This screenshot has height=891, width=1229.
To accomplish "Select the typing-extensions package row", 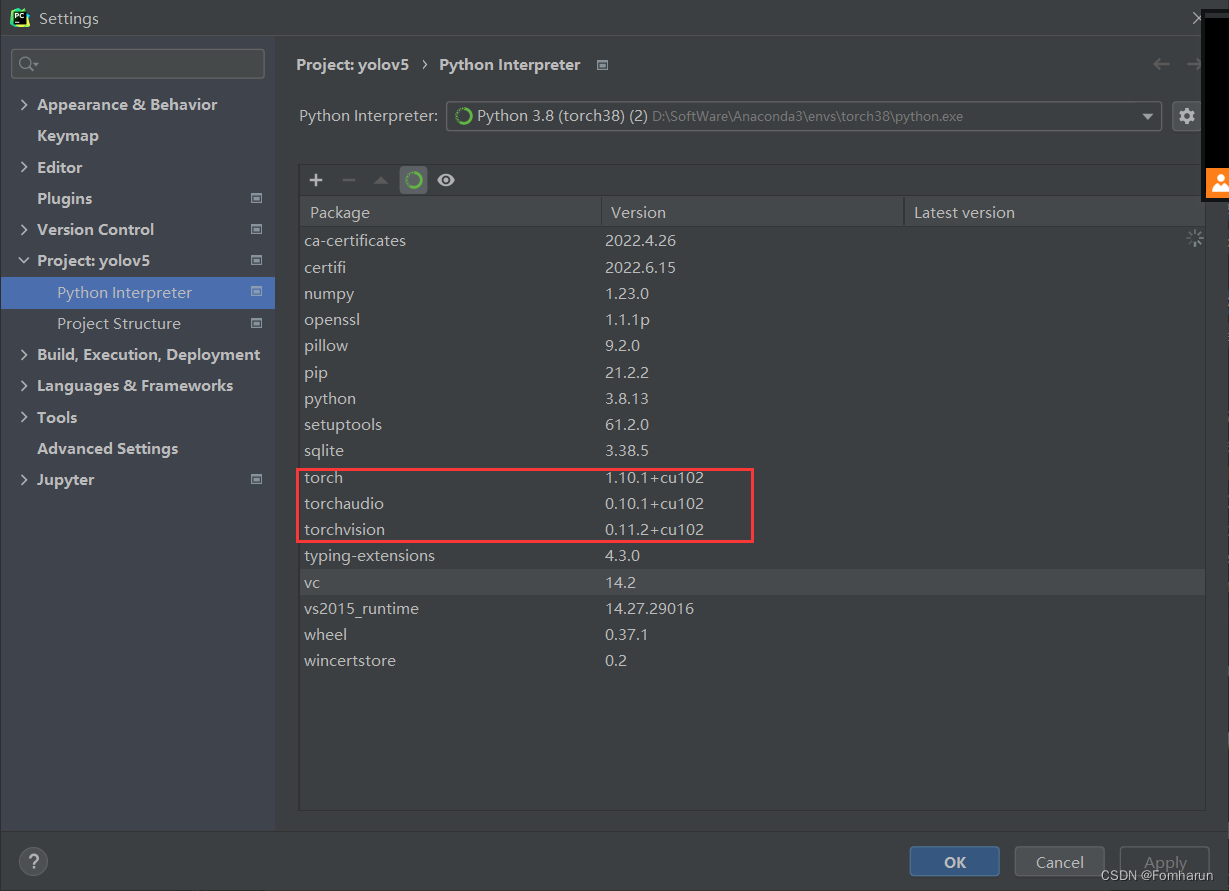I will [x=752, y=555].
